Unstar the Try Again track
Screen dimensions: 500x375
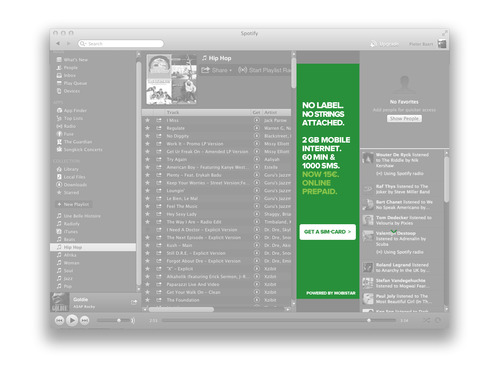coord(147,159)
